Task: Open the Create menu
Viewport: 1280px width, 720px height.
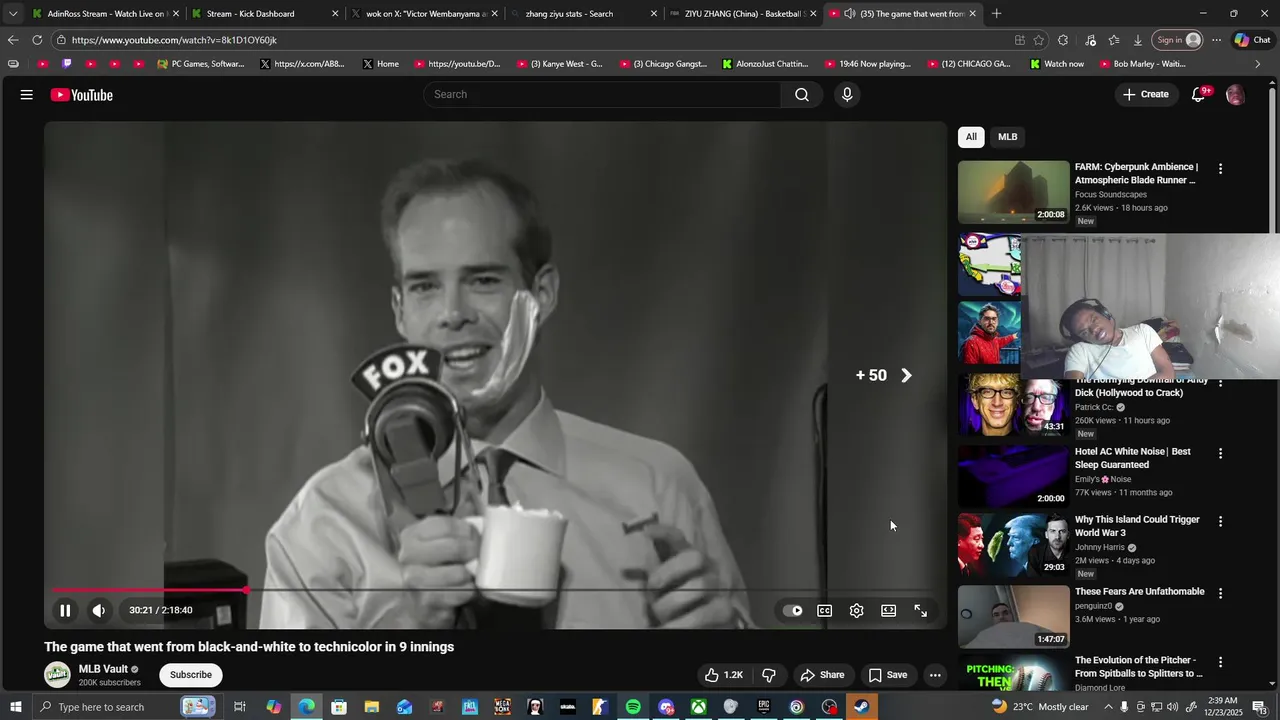Action: 1145,94
